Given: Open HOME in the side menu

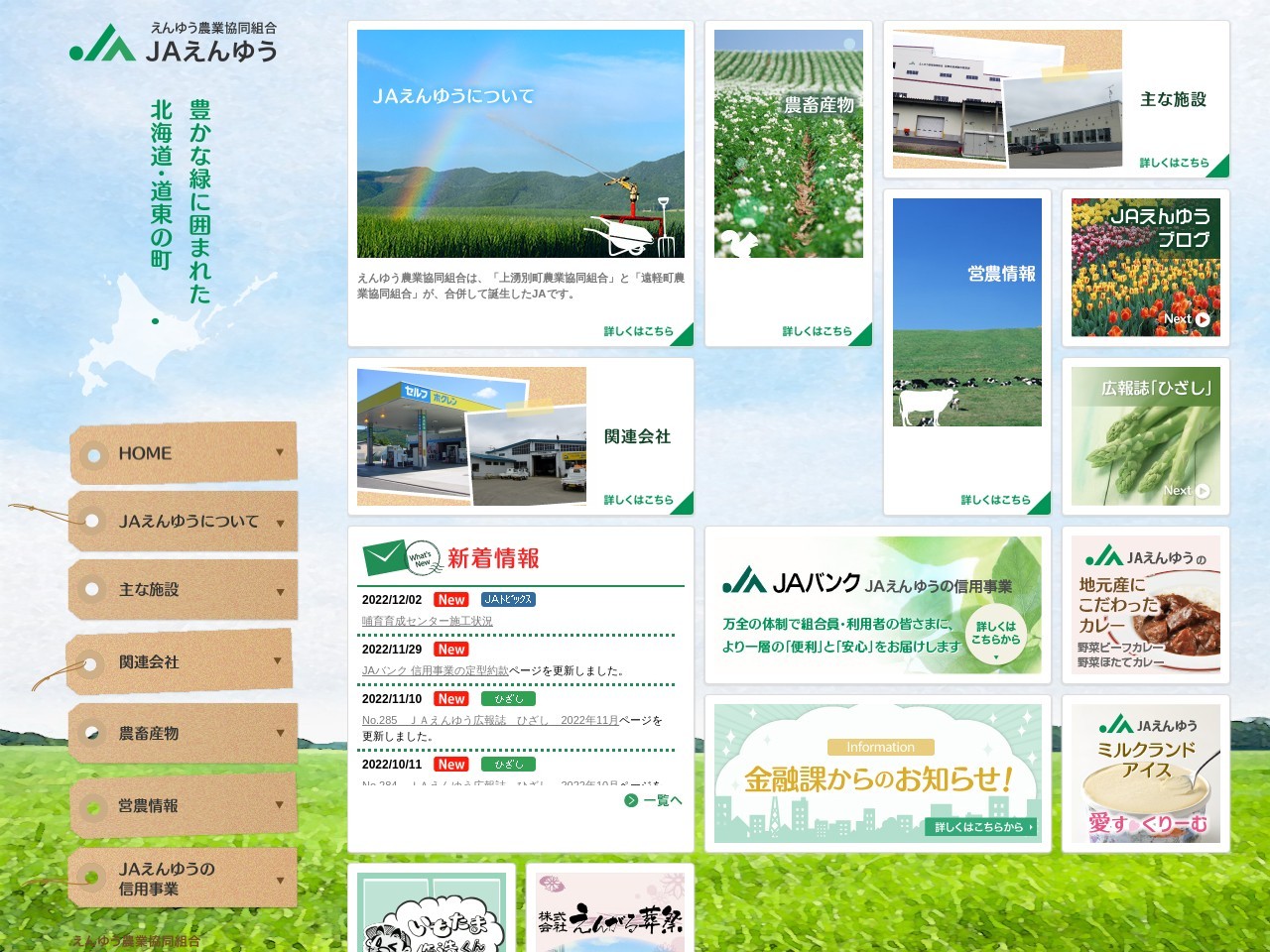Looking at the screenshot, I should click(x=184, y=453).
